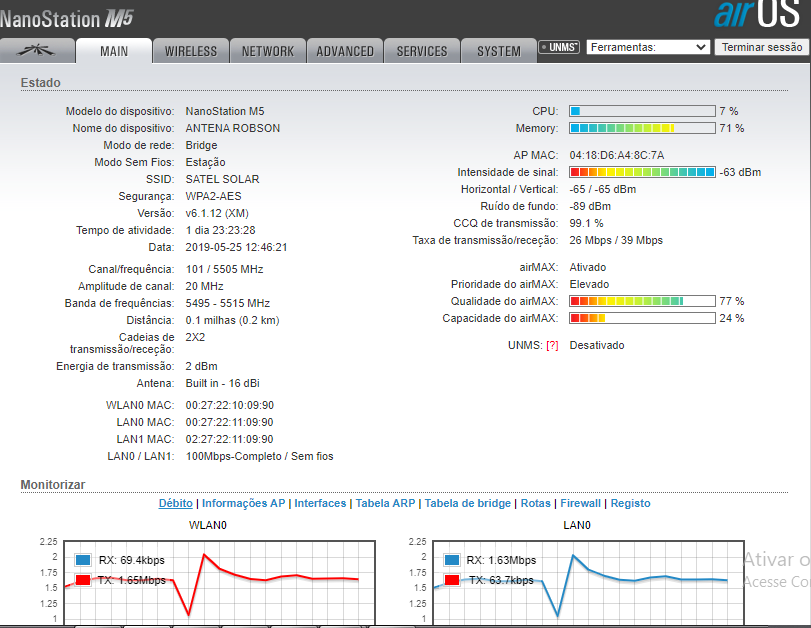Click the red TX legend box in WLAN0 chart
Image resolution: width=811 pixels, height=628 pixels.
tap(83, 580)
